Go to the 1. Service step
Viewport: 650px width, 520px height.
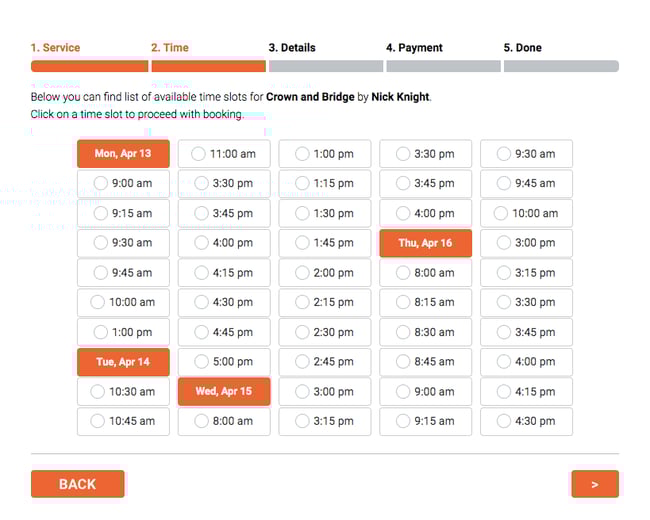tap(55, 48)
